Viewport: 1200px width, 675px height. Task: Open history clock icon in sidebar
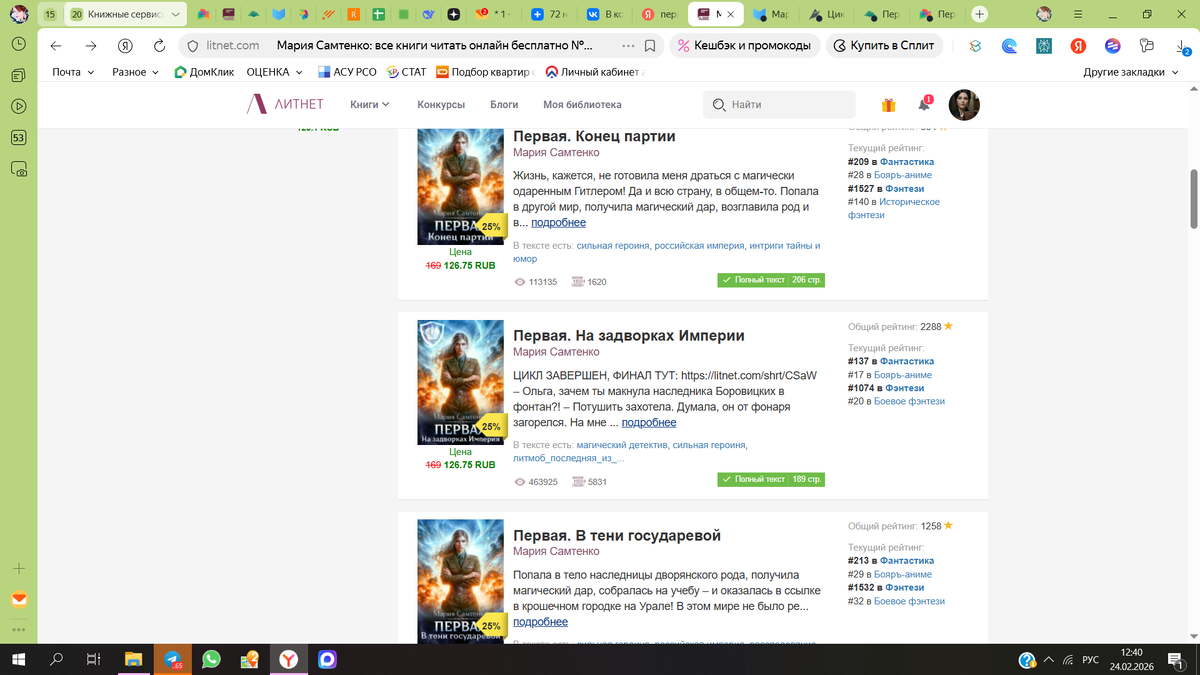point(18,44)
